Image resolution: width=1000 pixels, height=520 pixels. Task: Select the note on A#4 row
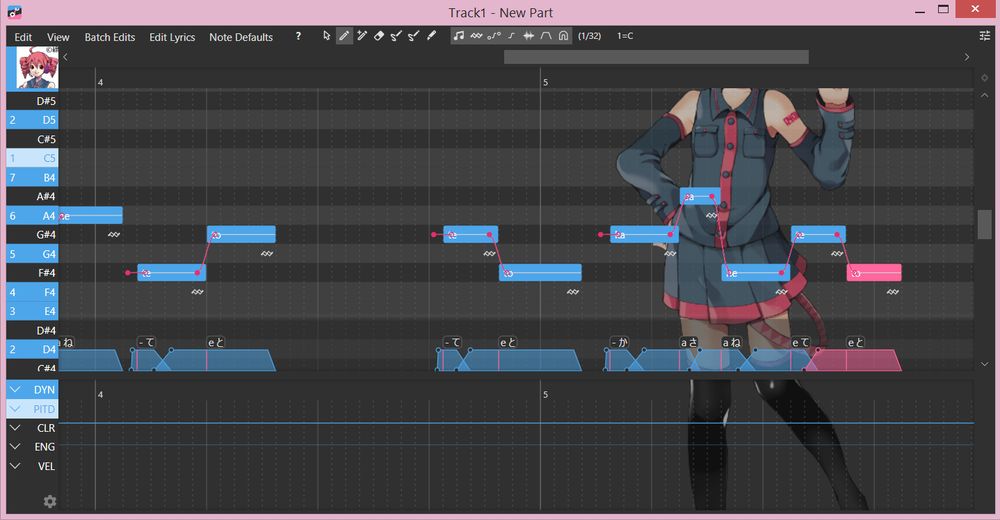point(700,197)
